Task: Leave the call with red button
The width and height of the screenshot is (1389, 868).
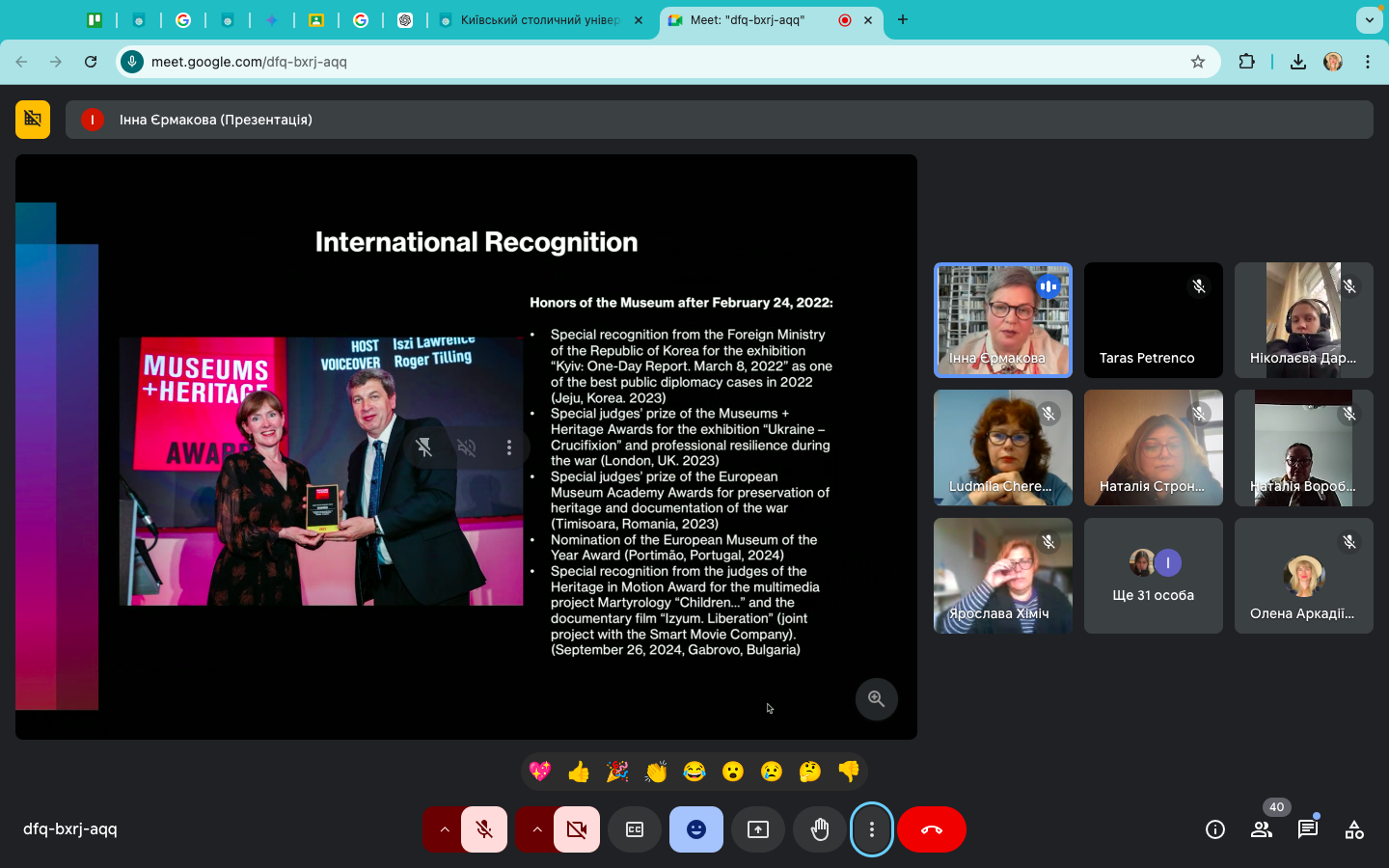Action: coord(932,829)
